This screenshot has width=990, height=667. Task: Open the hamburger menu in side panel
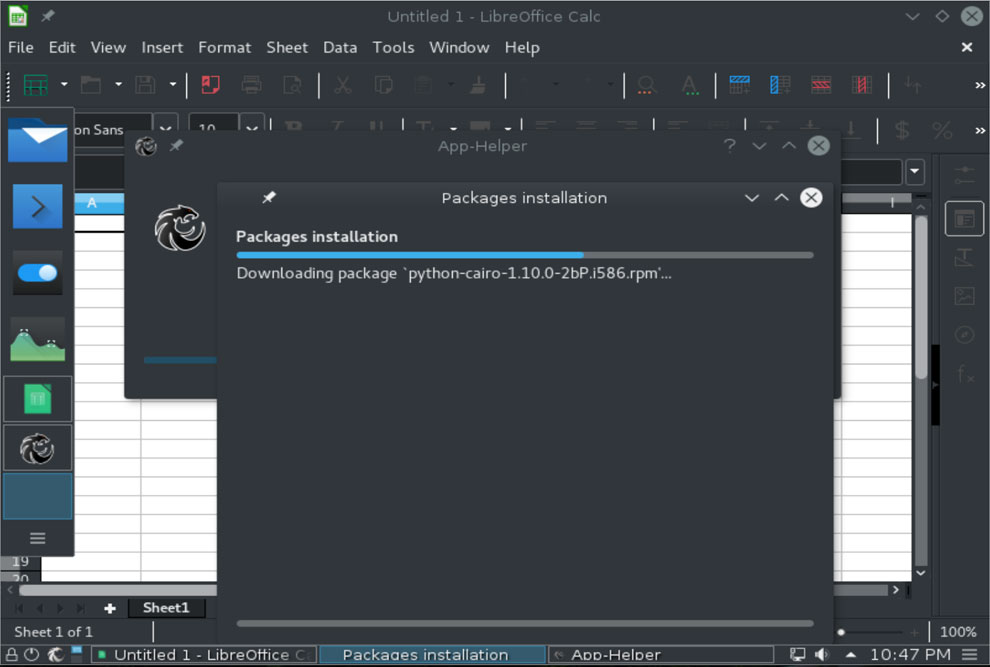[38, 538]
